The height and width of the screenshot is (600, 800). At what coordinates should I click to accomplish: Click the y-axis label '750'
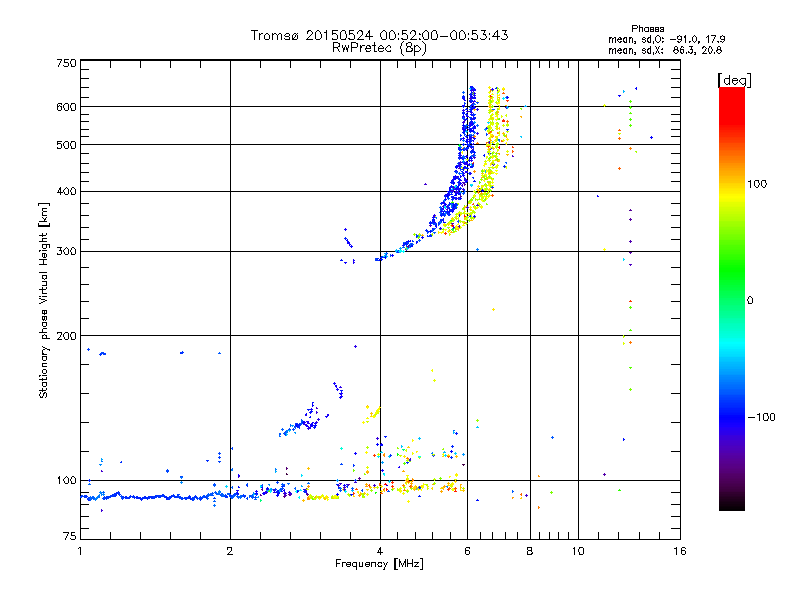(66, 63)
